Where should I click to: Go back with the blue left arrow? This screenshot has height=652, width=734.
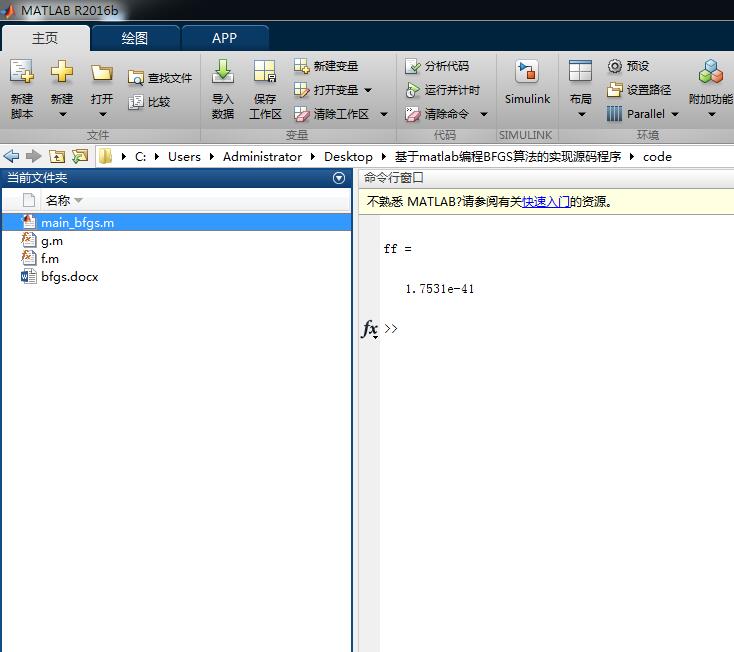(x=12, y=156)
